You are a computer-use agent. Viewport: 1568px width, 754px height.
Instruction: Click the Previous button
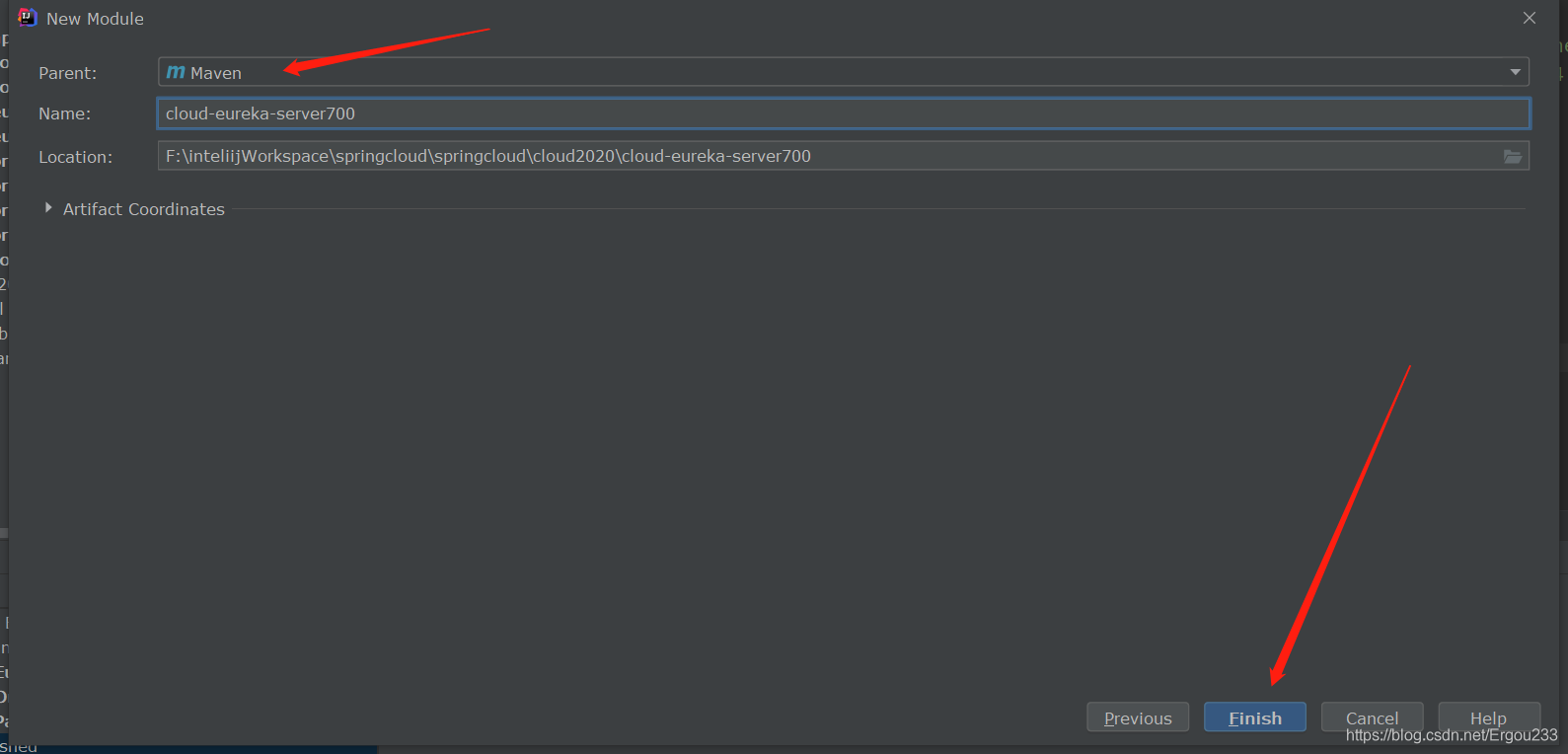pyautogui.click(x=1138, y=717)
